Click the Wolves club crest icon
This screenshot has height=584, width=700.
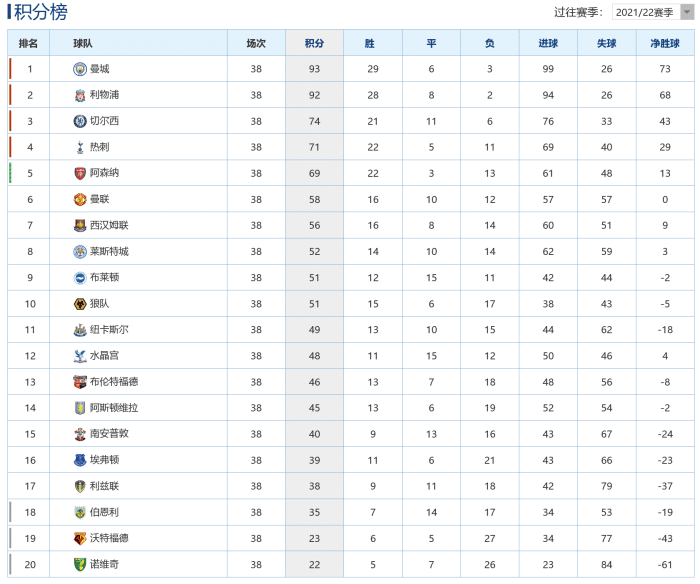(x=80, y=303)
